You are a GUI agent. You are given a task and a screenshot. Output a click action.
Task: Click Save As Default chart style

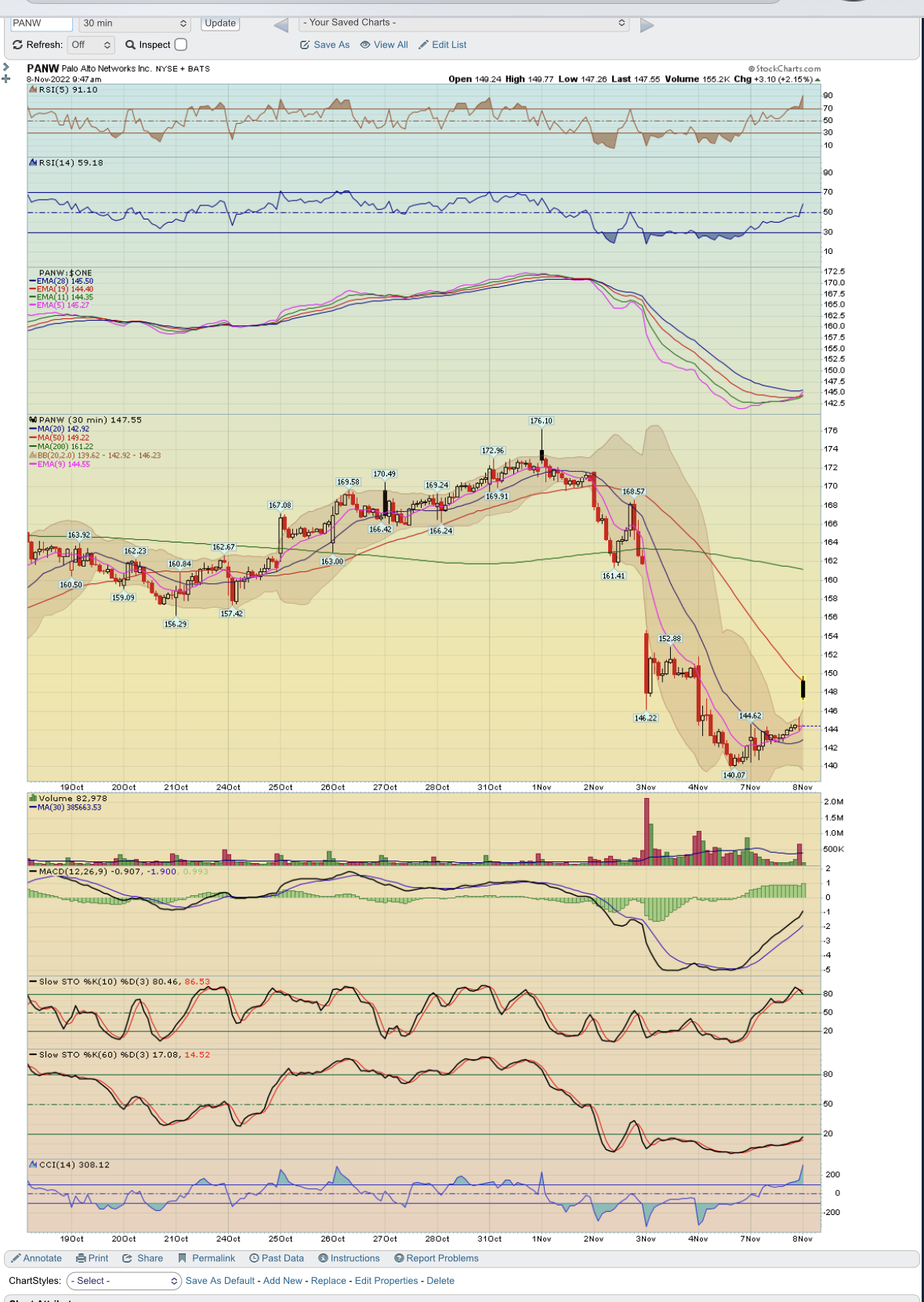click(x=220, y=1281)
